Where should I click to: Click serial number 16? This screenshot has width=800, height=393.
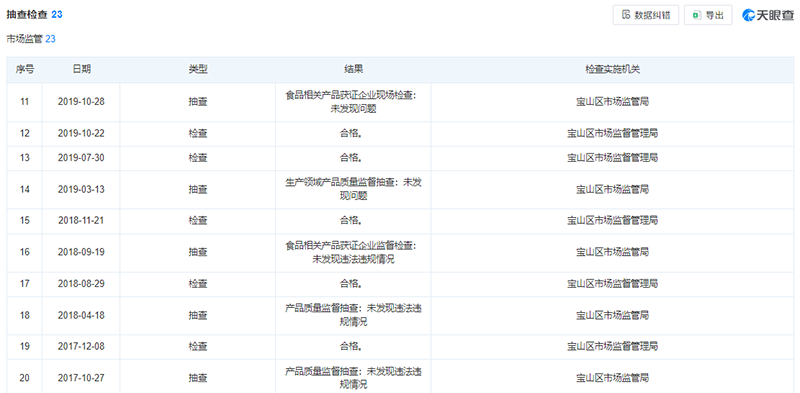[24, 252]
